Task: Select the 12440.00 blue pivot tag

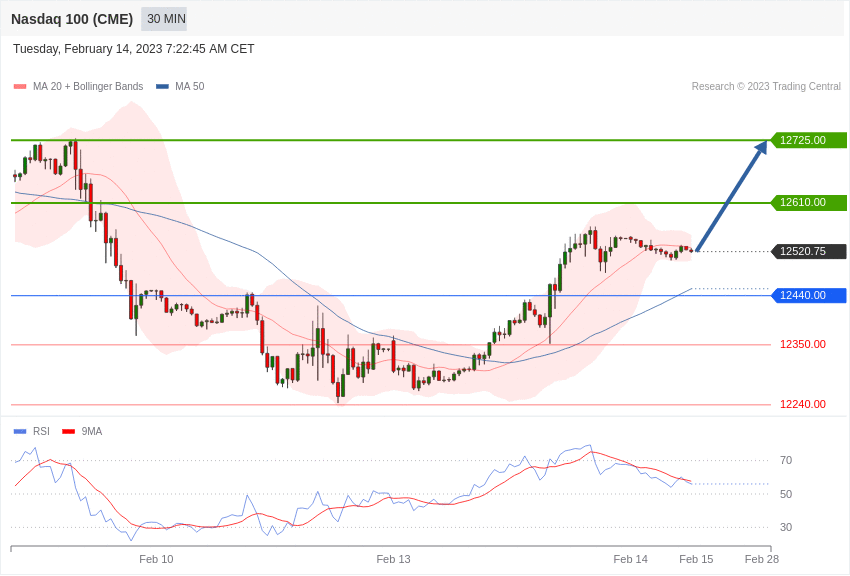Action: pos(808,295)
